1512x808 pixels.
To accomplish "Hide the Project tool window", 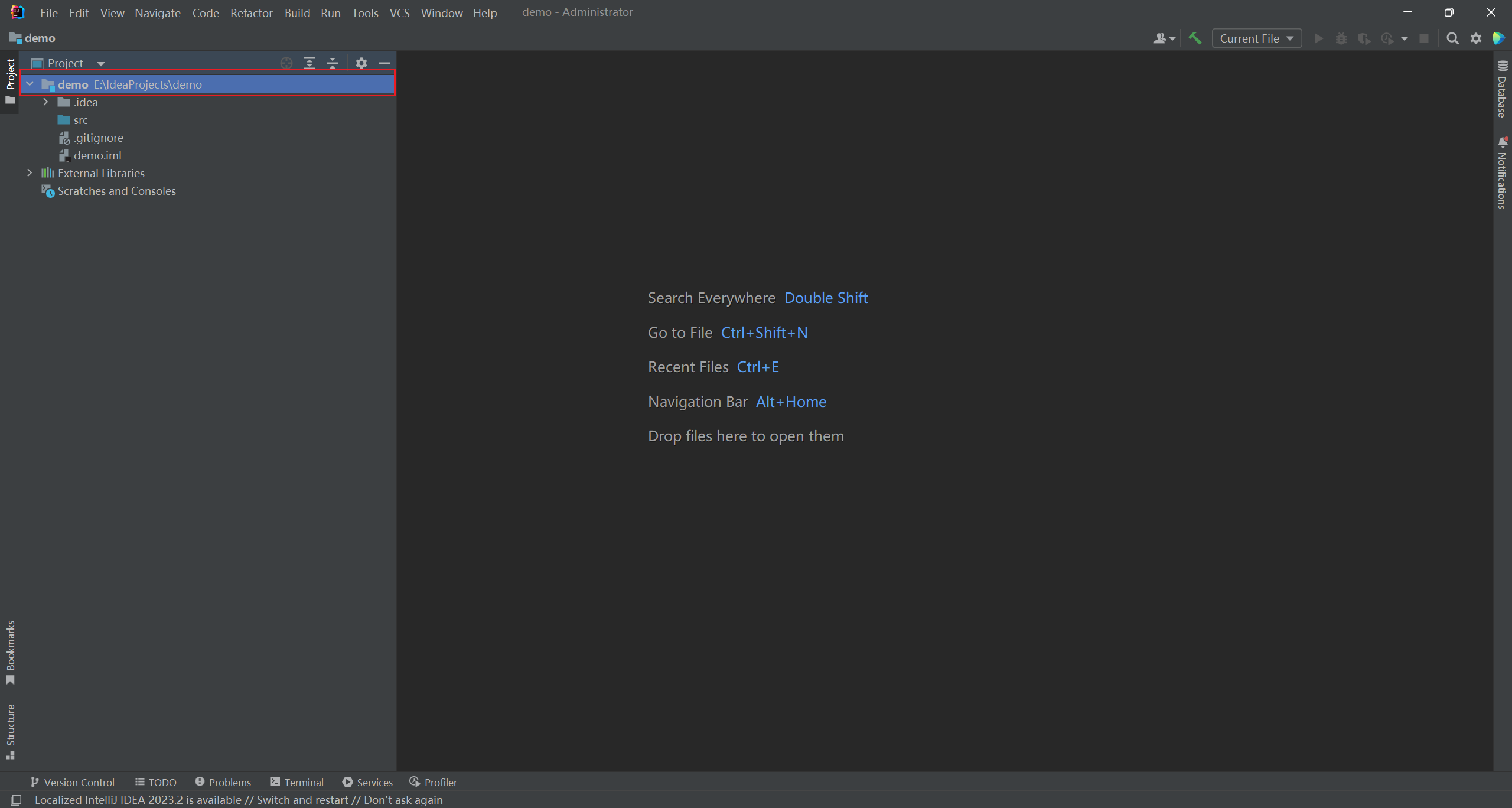I will 384,63.
